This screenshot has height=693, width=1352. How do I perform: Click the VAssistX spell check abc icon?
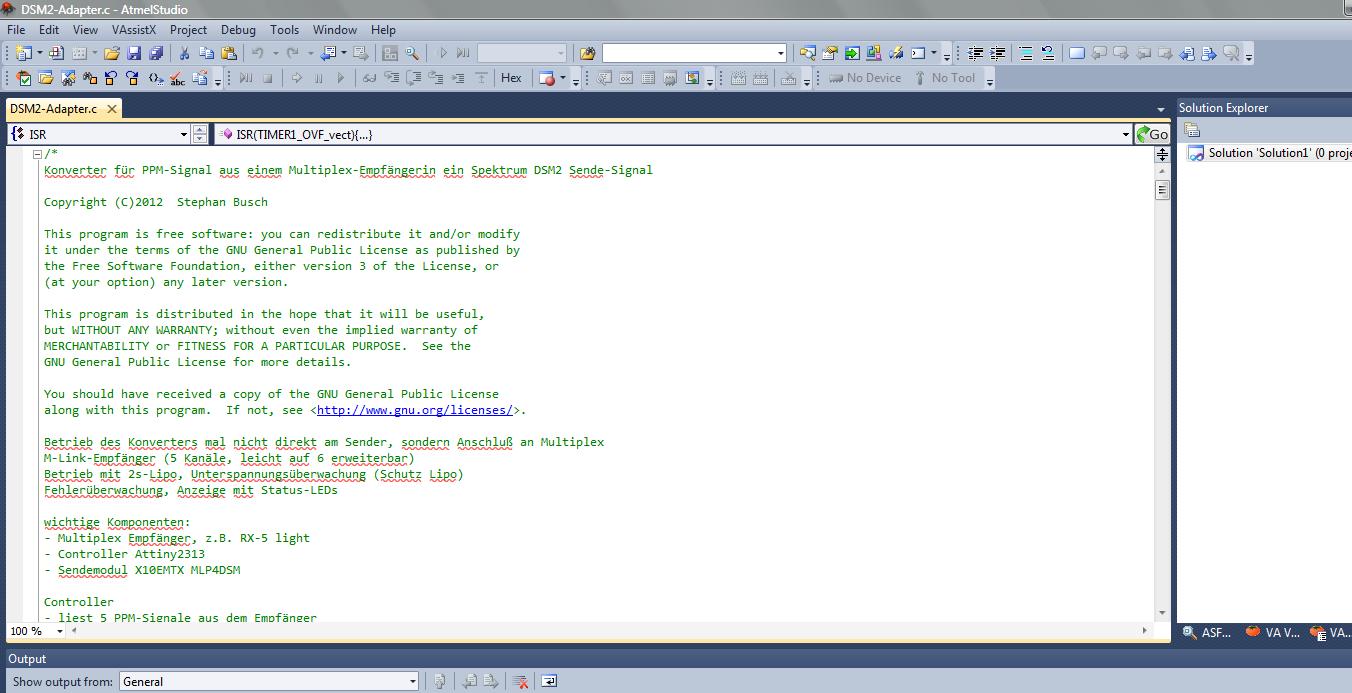(x=177, y=78)
